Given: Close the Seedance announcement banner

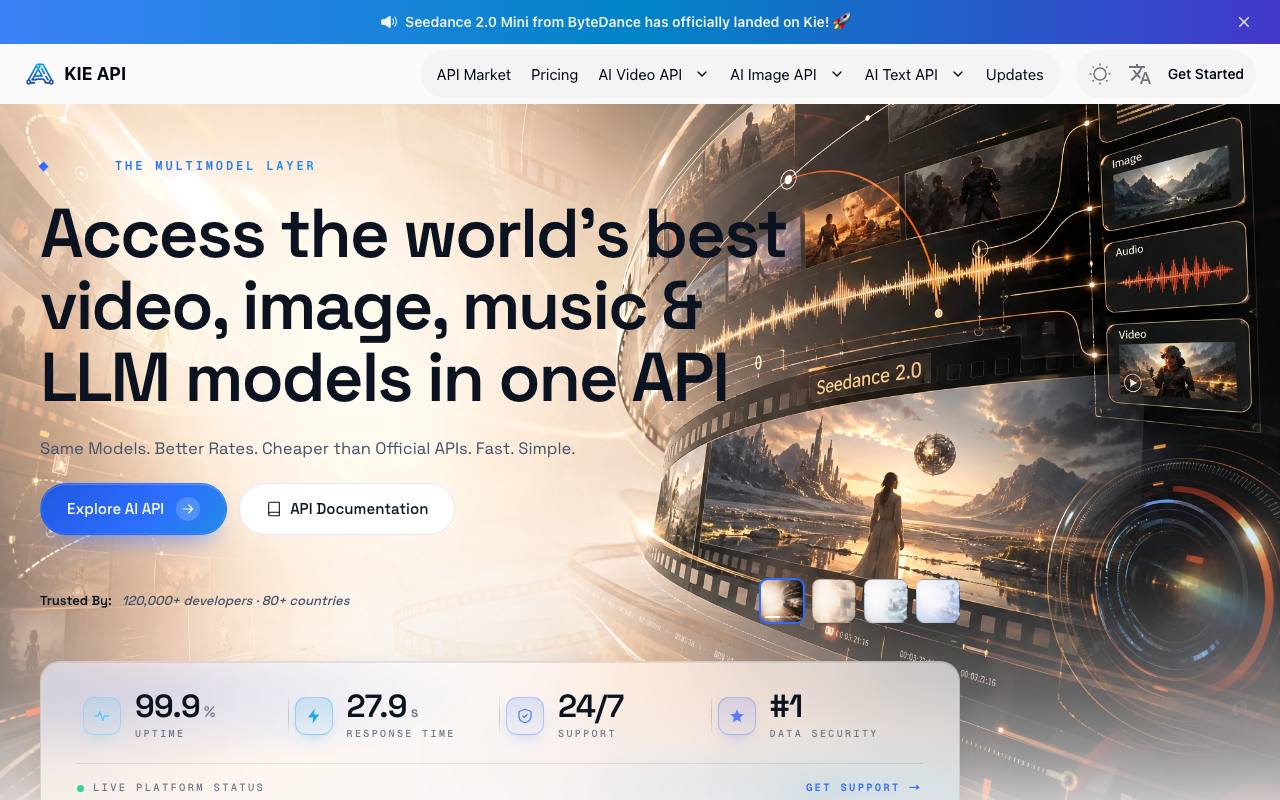Looking at the screenshot, I should [1244, 22].
